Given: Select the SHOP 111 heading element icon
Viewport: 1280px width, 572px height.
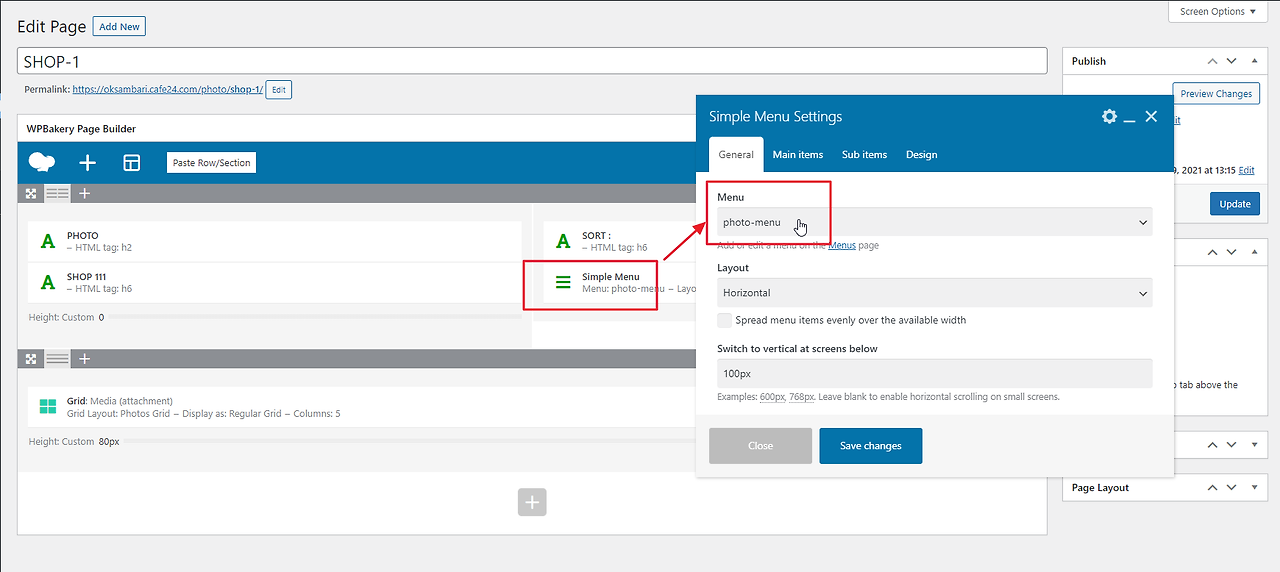Looking at the screenshot, I should 47,282.
